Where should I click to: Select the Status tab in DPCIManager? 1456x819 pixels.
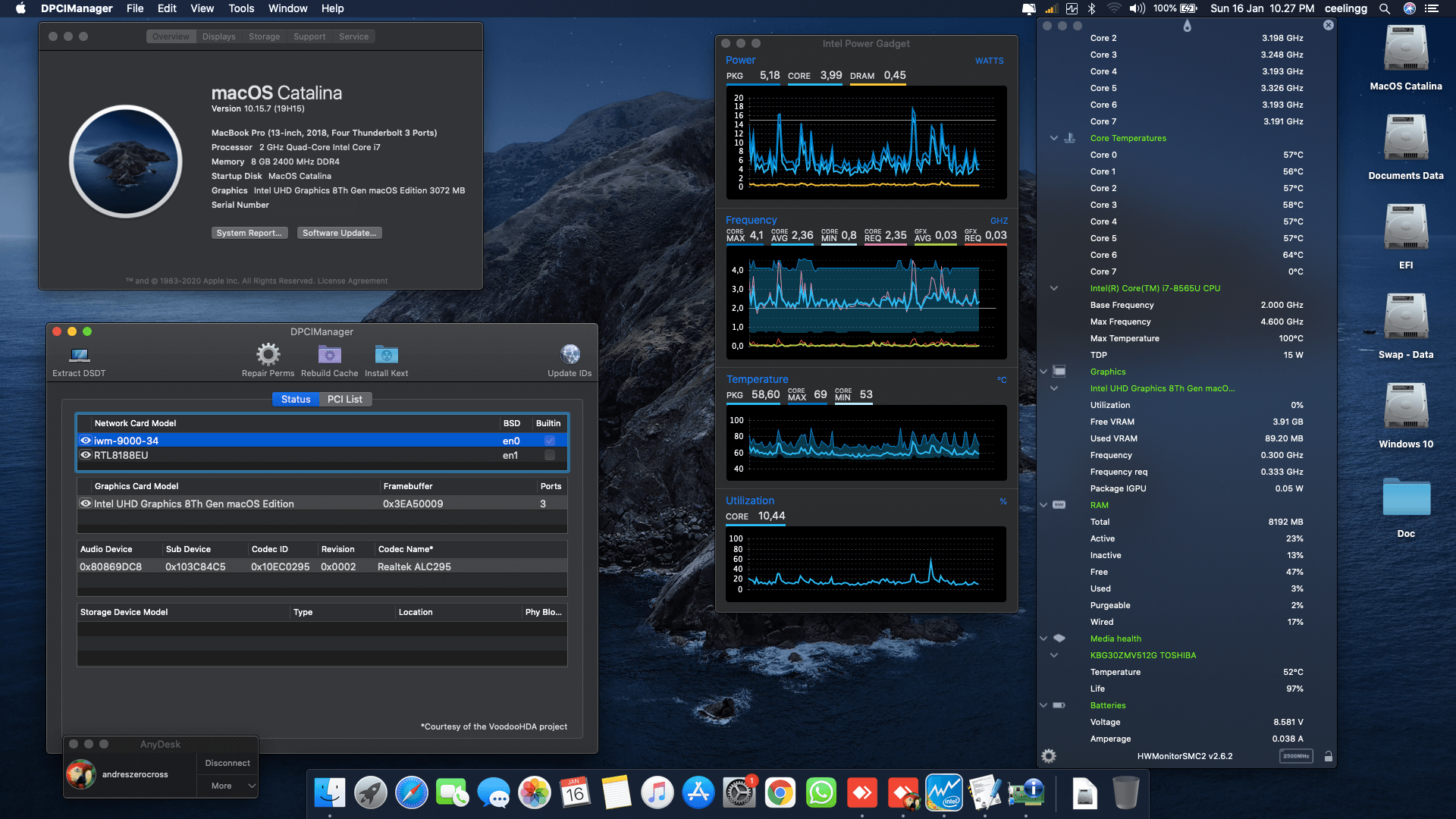(296, 399)
